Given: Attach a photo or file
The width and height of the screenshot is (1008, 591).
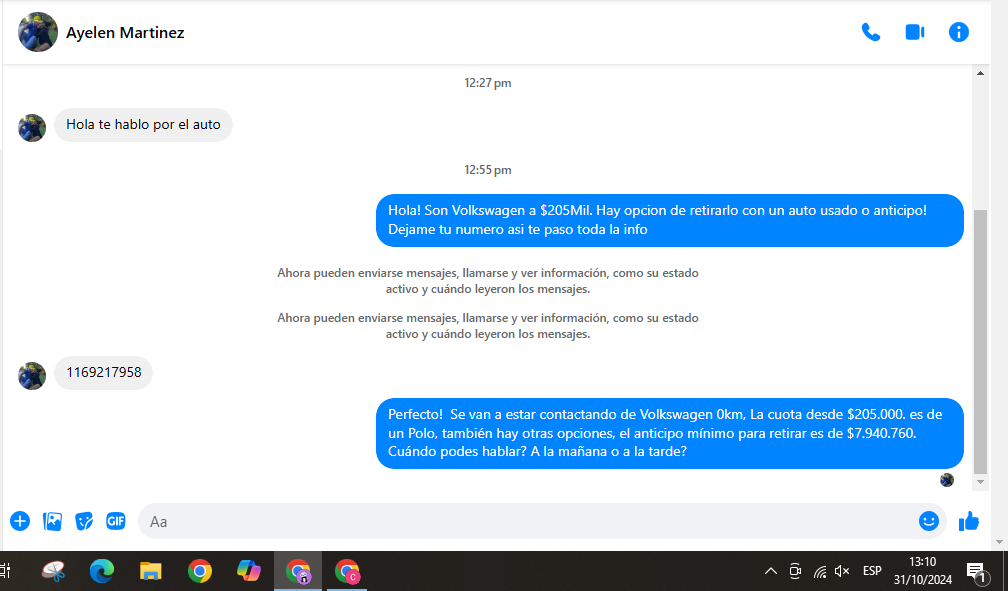Looking at the screenshot, I should coord(53,521).
